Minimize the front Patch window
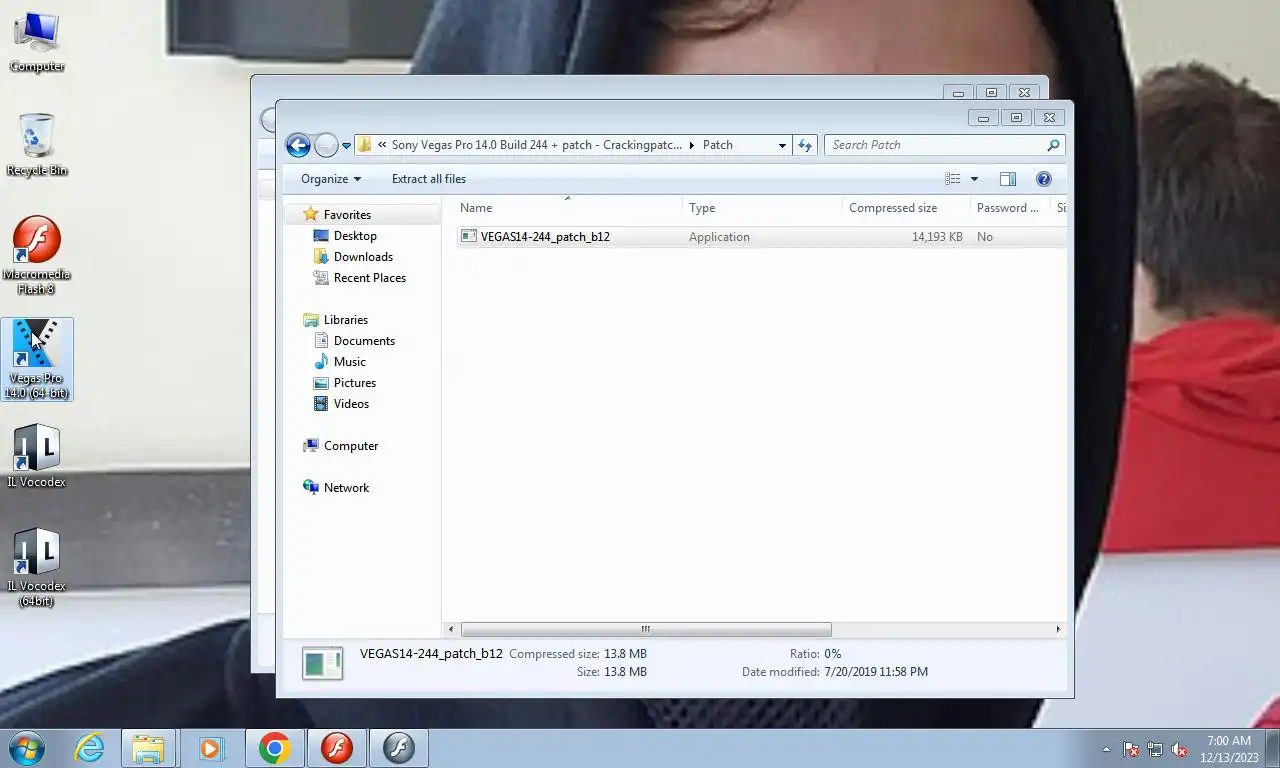The width and height of the screenshot is (1280, 768). [x=984, y=118]
